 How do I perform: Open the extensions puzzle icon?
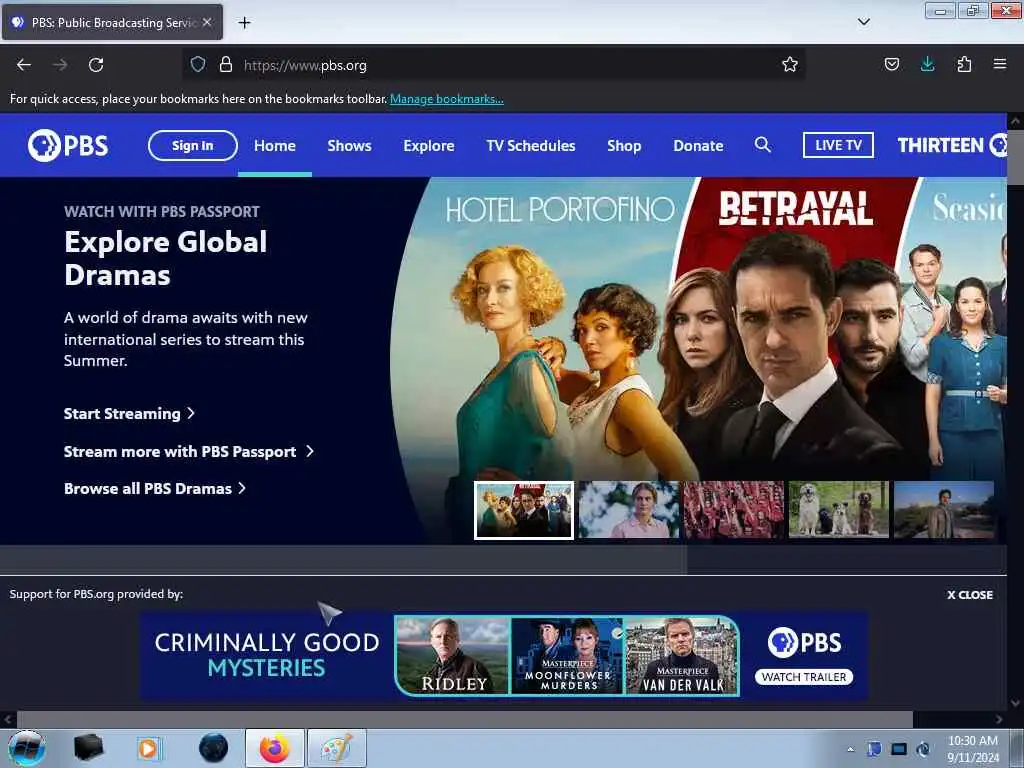pos(964,64)
